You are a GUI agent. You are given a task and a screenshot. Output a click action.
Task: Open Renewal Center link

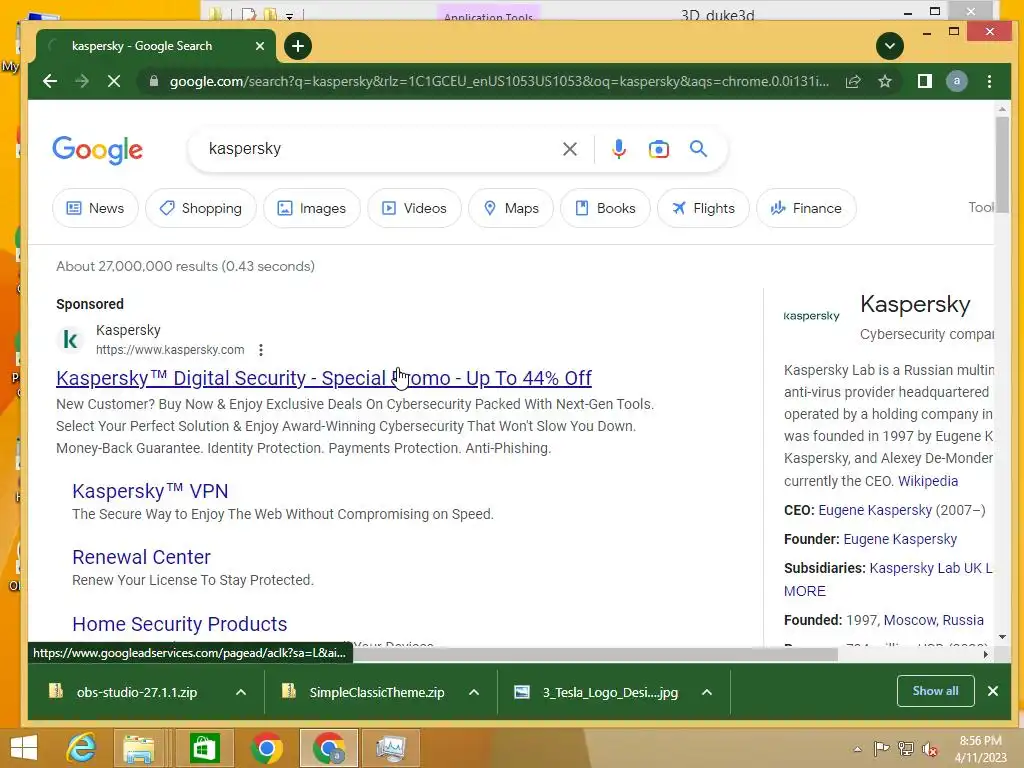tap(141, 557)
